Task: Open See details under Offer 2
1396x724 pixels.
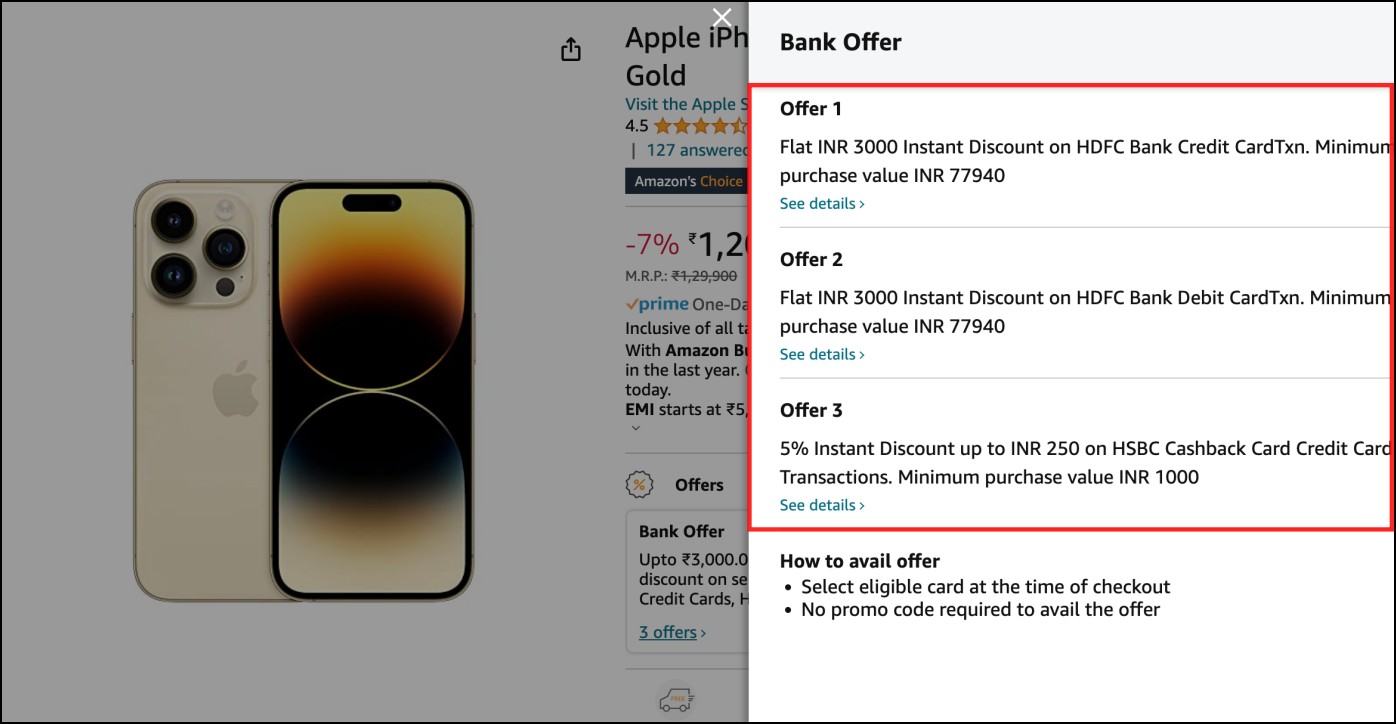Action: pos(822,354)
